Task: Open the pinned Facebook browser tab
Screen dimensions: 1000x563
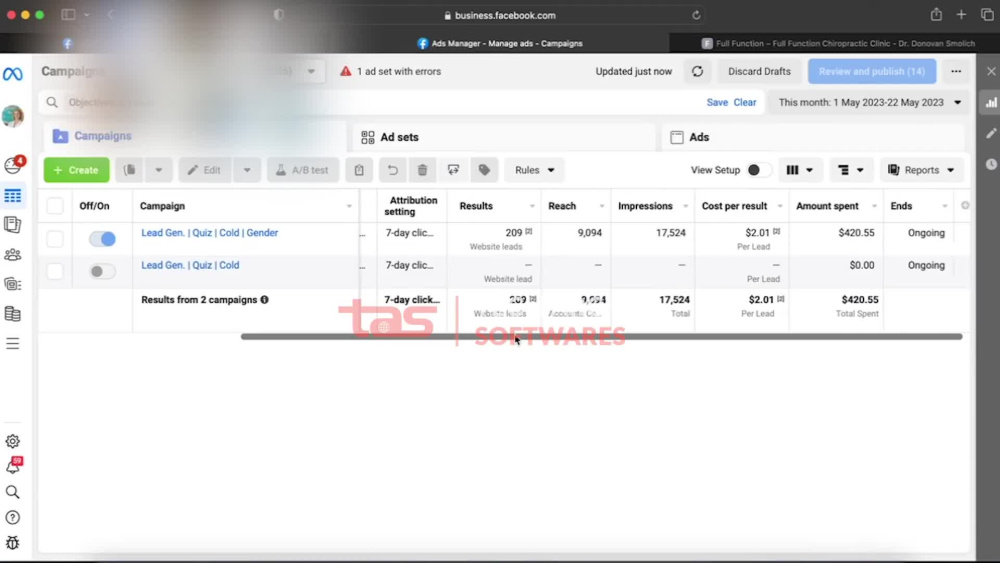Action: pyautogui.click(x=67, y=43)
